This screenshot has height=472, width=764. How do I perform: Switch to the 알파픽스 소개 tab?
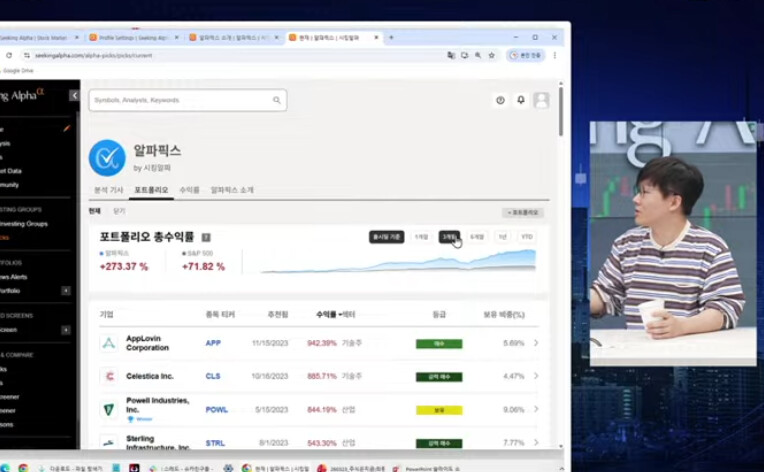tap(232, 190)
